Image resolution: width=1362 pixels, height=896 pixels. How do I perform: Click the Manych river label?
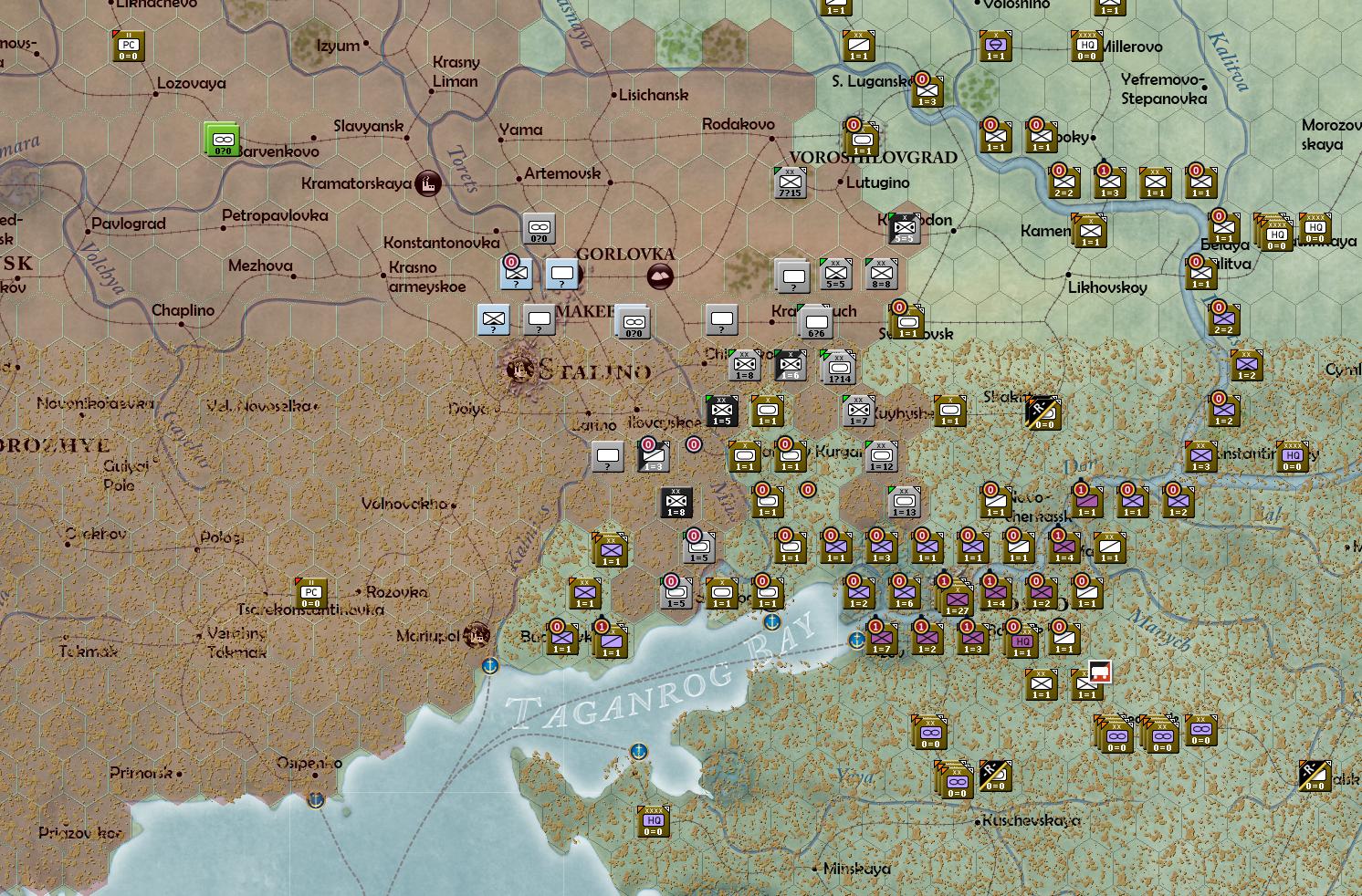pyautogui.click(x=1158, y=629)
